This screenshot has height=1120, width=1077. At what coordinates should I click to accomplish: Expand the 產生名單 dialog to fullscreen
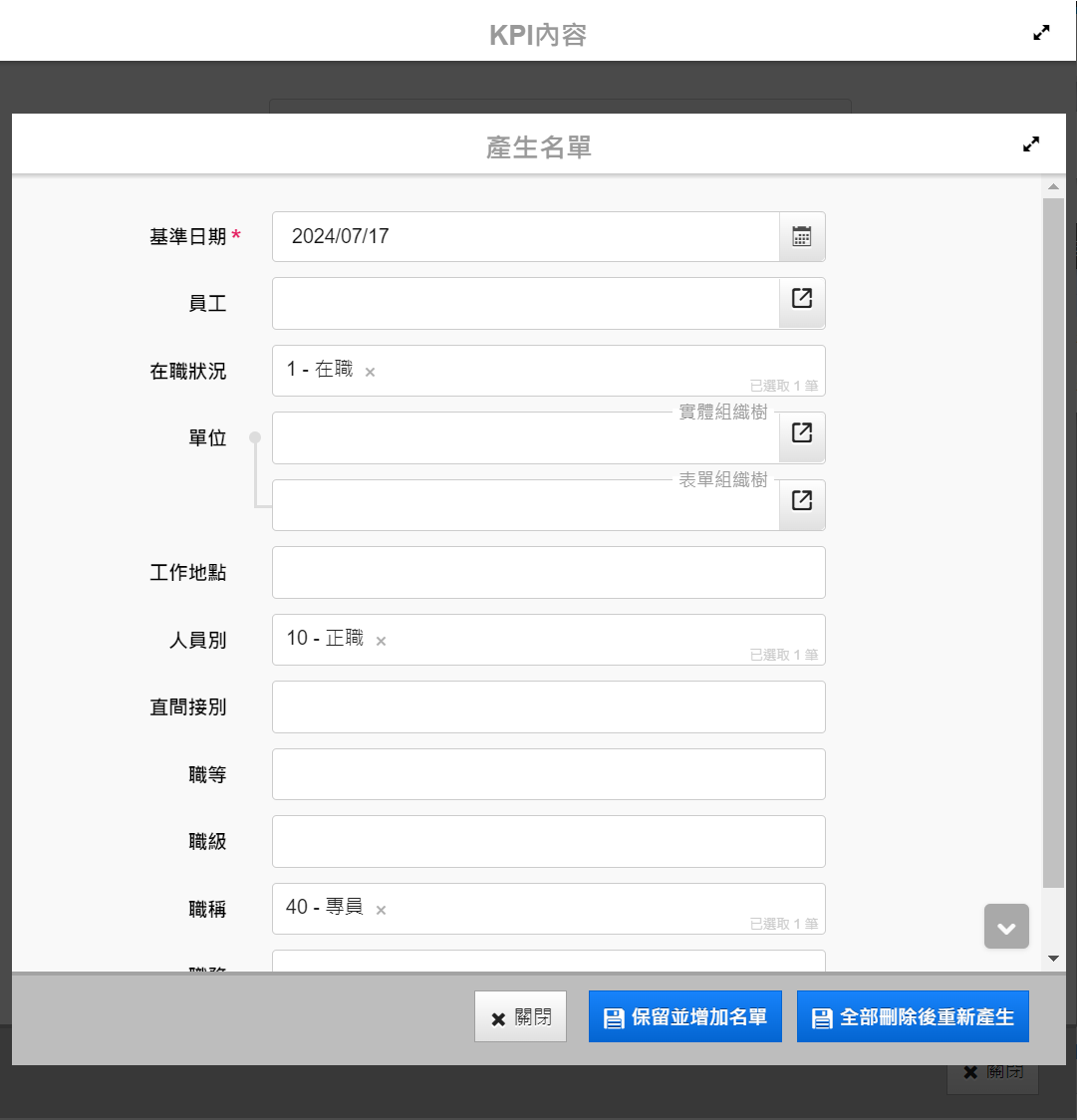point(1031,144)
